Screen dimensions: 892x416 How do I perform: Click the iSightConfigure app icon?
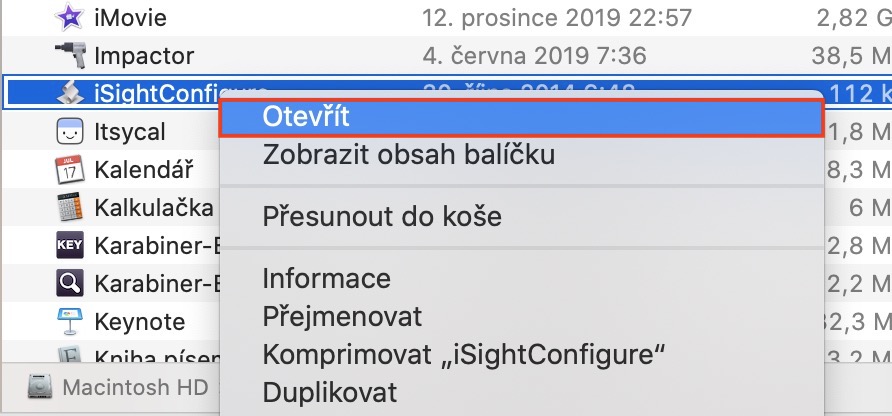[69, 93]
